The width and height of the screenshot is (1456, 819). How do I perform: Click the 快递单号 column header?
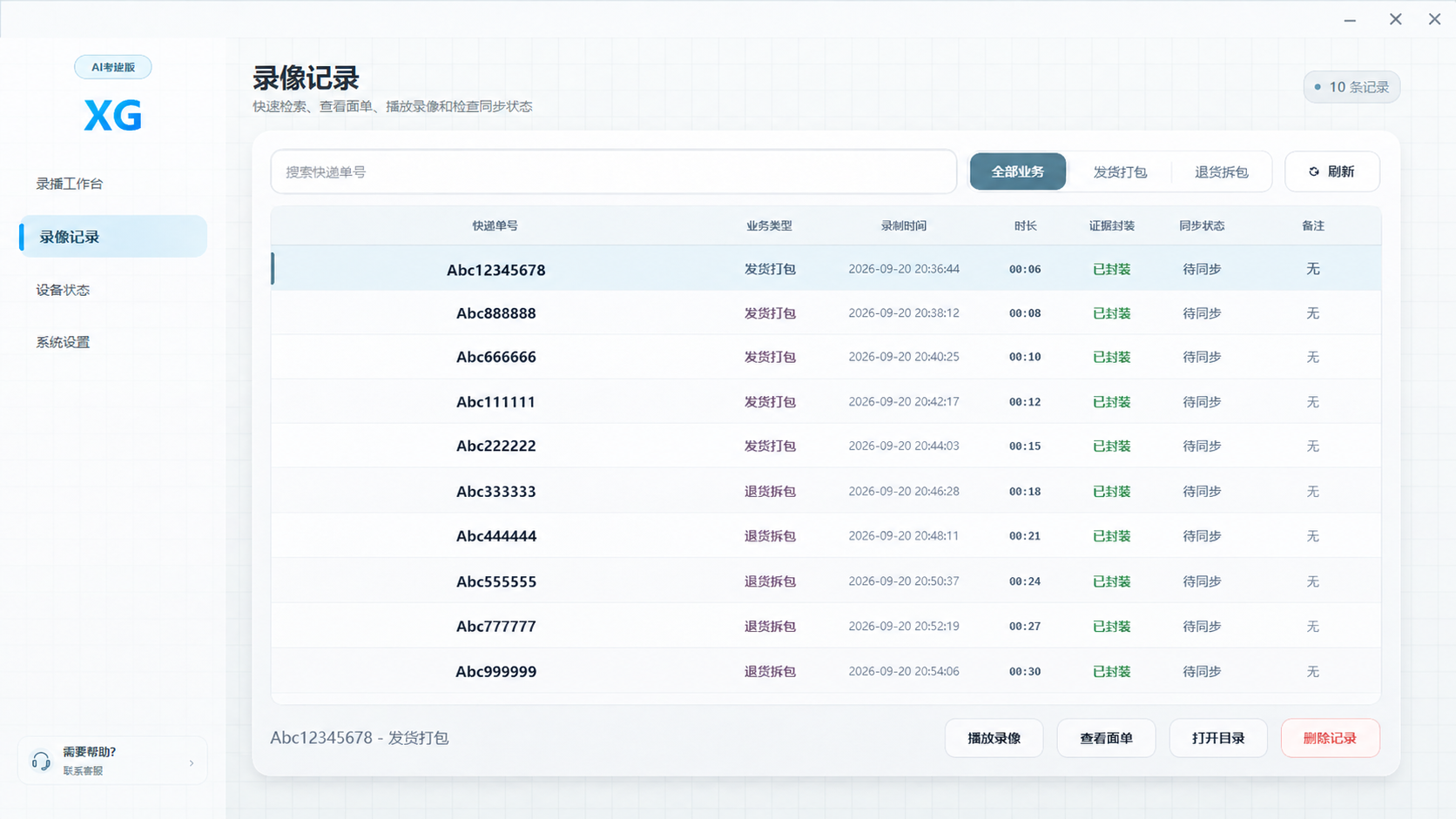point(495,225)
